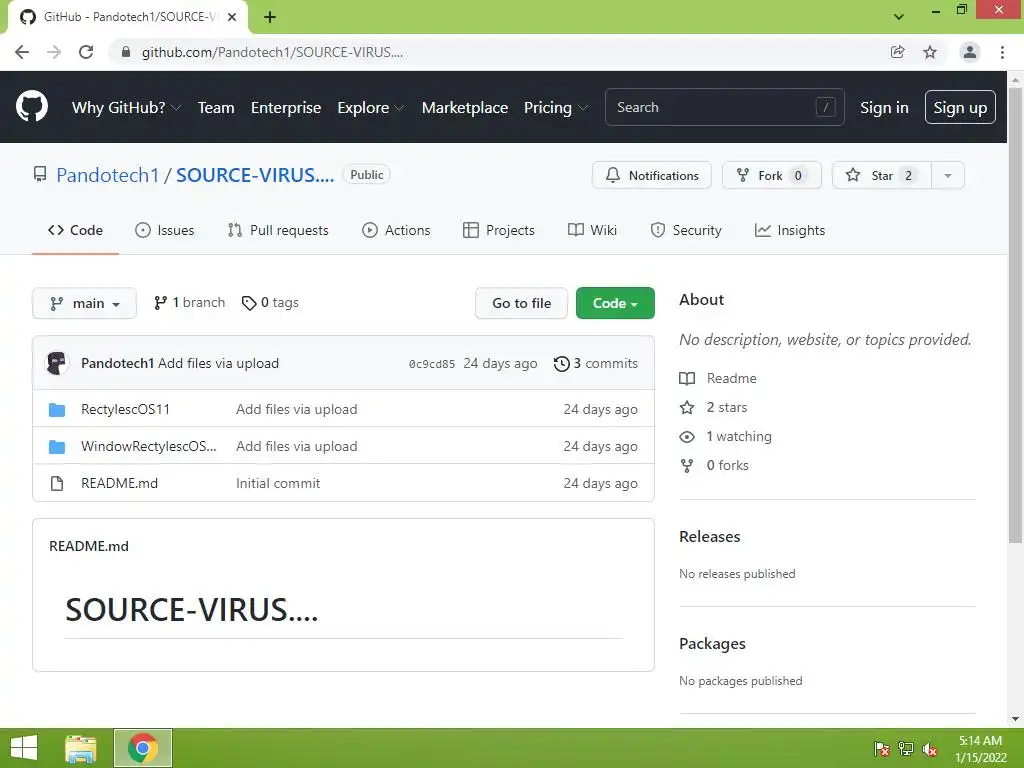Viewport: 1024px width, 768px height.
Task: Click the Readme book icon in About
Action: 687,379
